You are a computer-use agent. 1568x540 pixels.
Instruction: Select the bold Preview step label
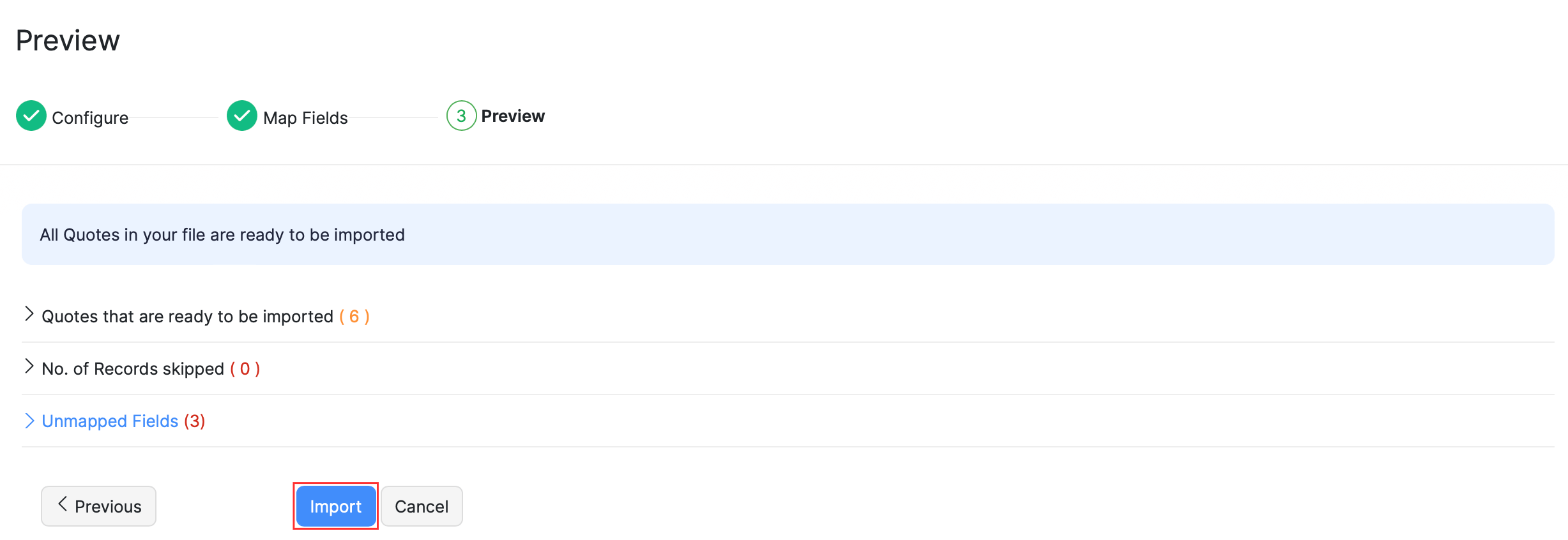(x=513, y=116)
